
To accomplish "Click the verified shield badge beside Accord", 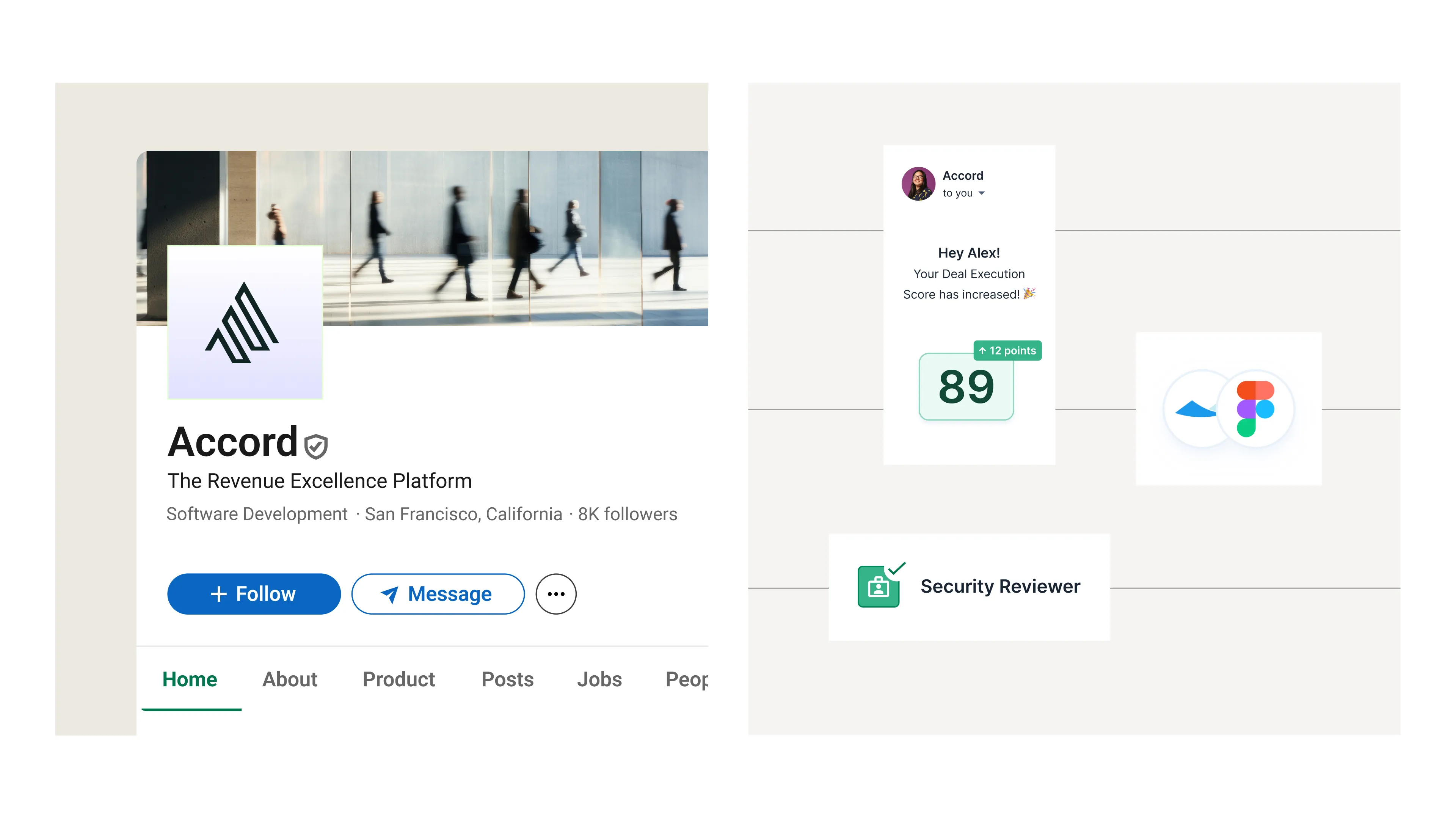I will point(316,446).
